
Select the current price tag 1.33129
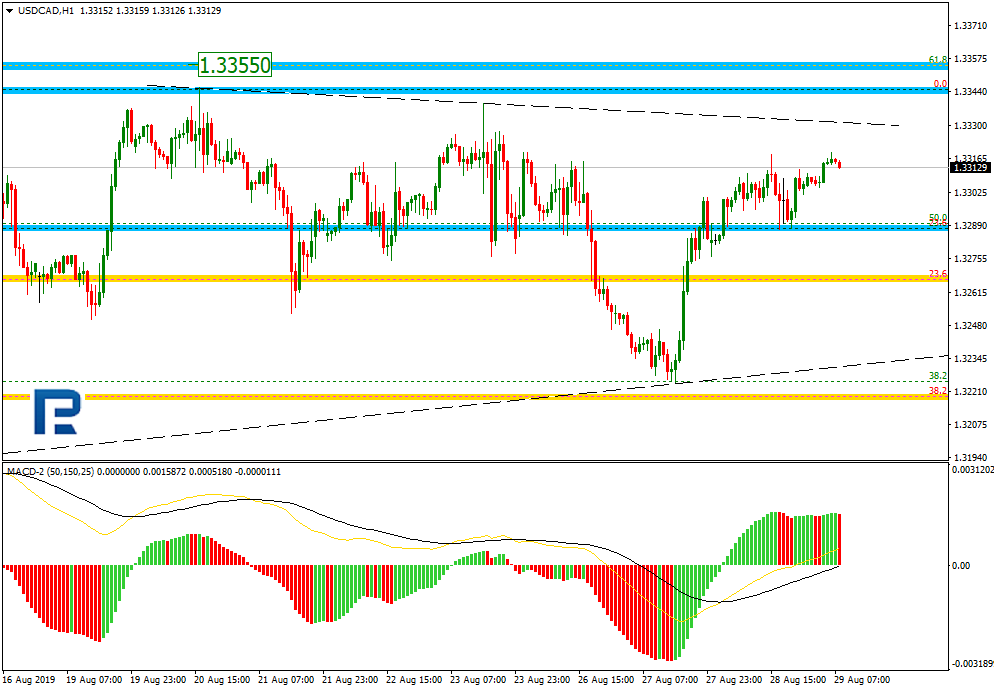(x=970, y=167)
